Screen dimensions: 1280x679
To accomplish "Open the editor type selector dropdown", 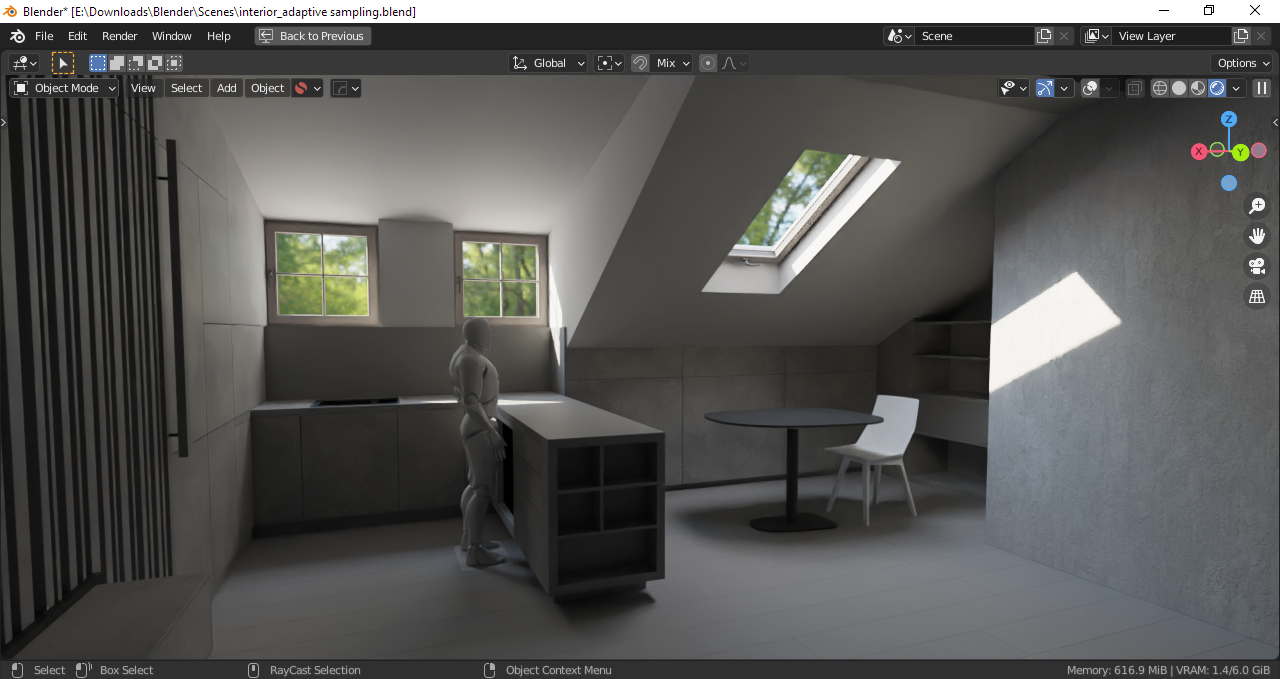I will [x=24, y=63].
